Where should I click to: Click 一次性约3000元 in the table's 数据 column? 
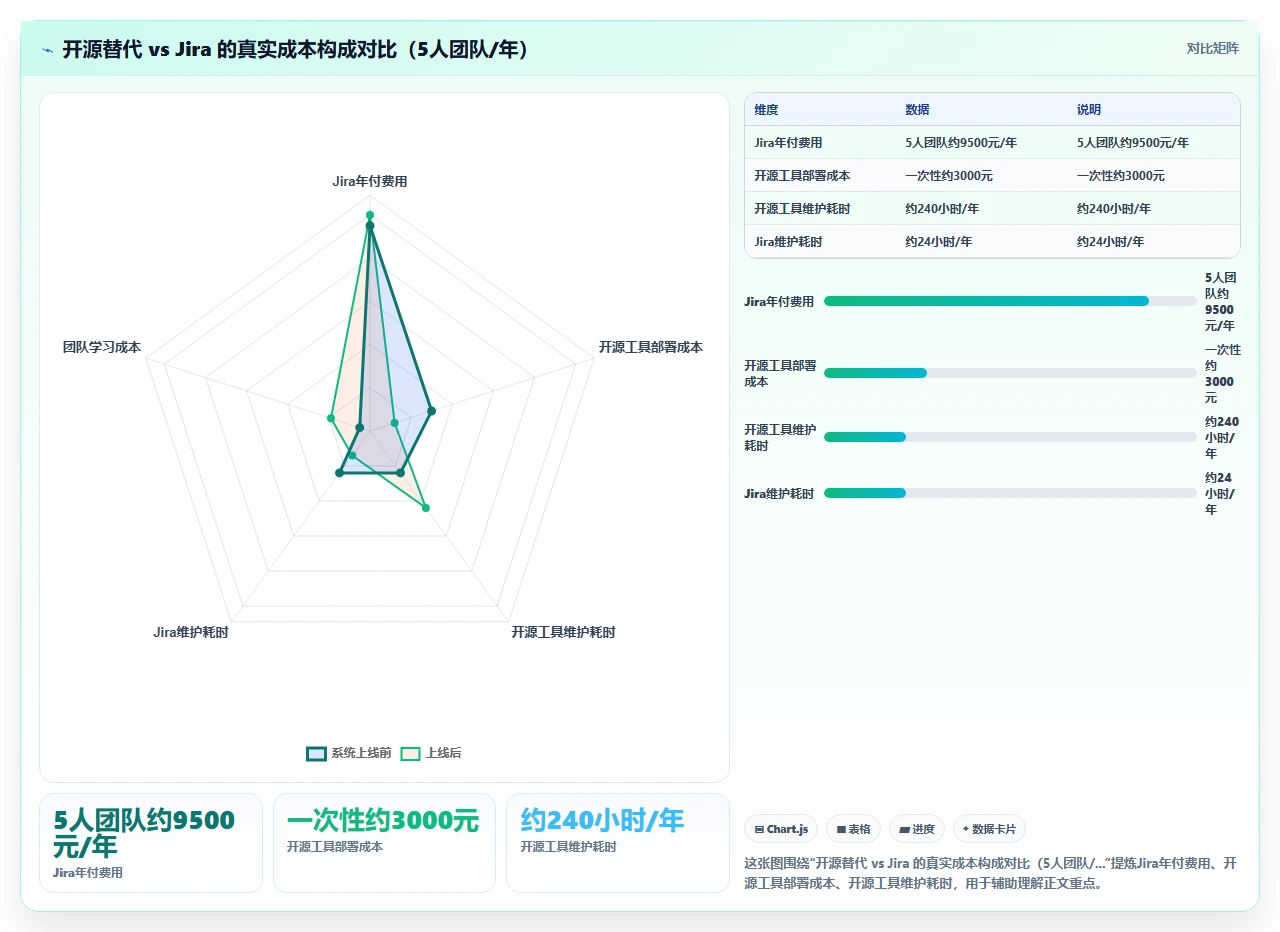(949, 176)
